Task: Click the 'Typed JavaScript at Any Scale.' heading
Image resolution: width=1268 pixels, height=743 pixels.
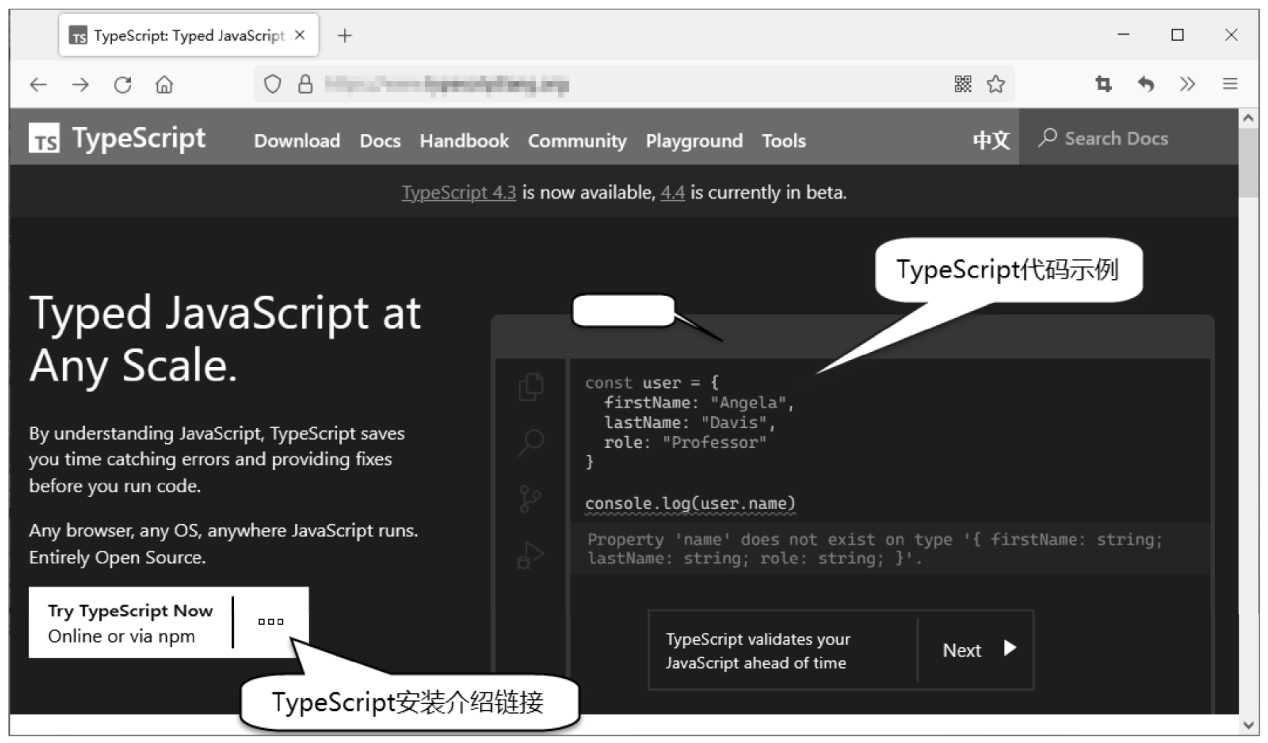Action: pos(225,341)
